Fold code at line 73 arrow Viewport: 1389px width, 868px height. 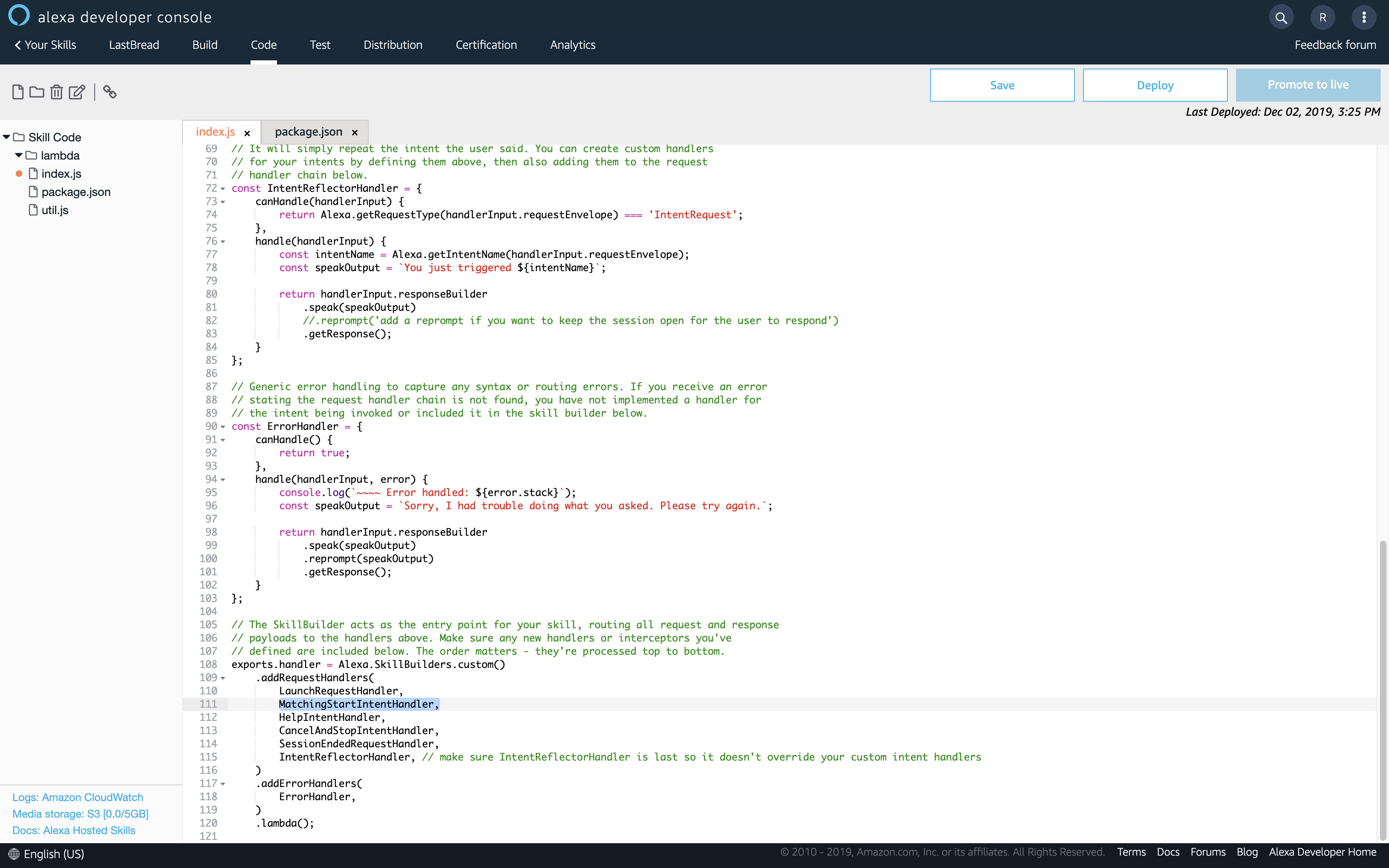point(223,202)
